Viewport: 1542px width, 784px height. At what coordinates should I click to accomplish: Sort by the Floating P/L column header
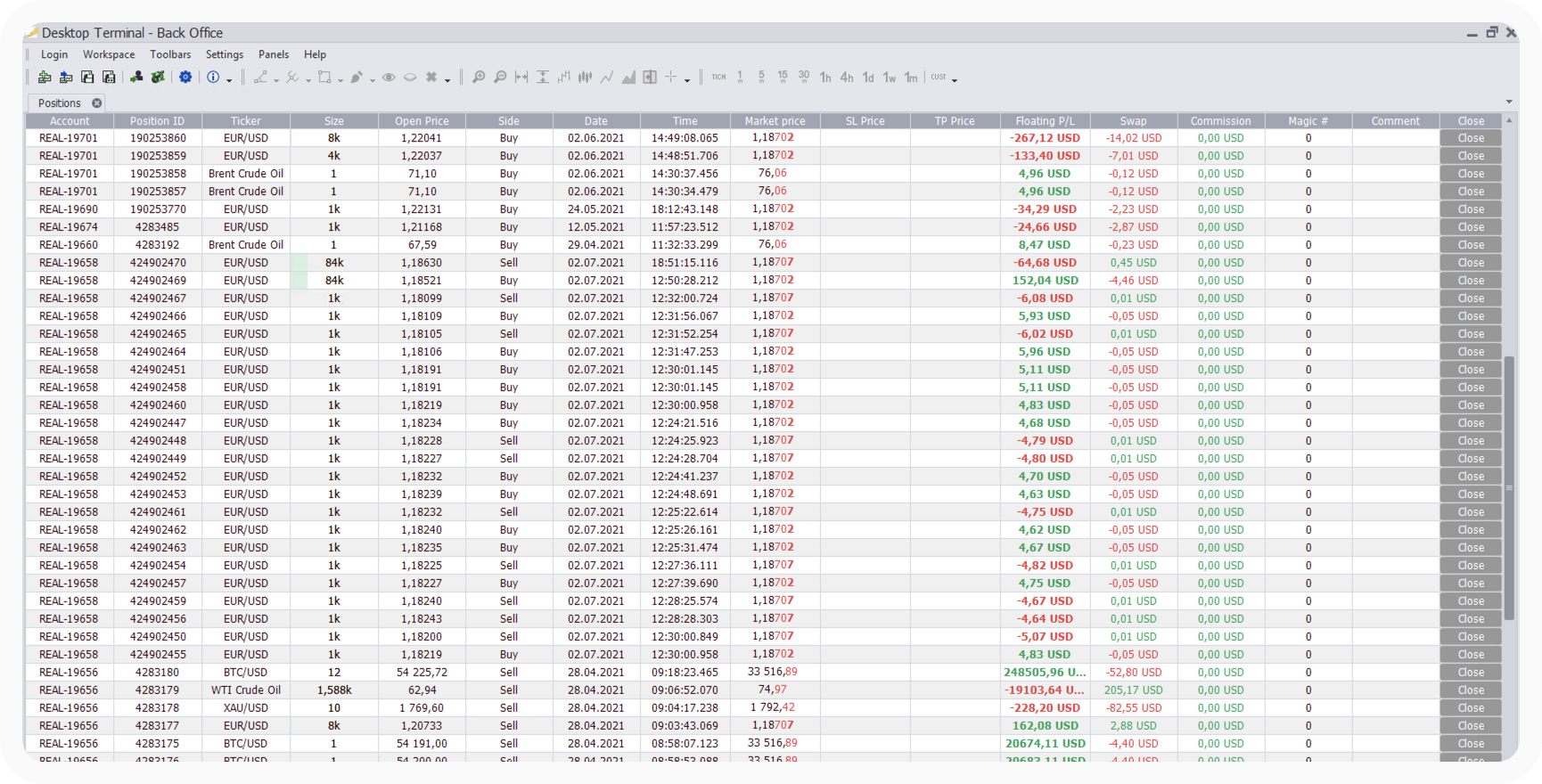click(x=1045, y=121)
